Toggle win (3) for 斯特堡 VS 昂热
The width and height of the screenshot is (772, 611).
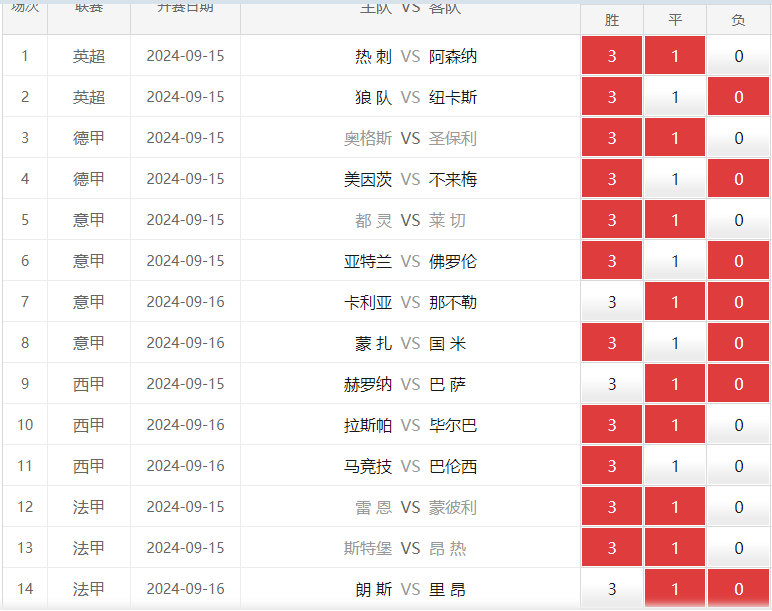(x=611, y=547)
